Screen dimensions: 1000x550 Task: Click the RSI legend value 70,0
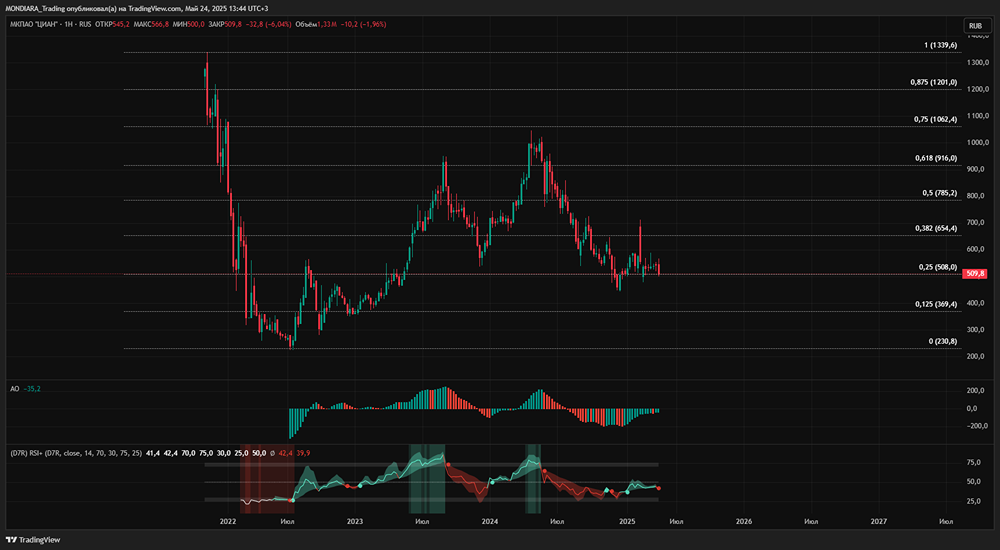point(188,453)
